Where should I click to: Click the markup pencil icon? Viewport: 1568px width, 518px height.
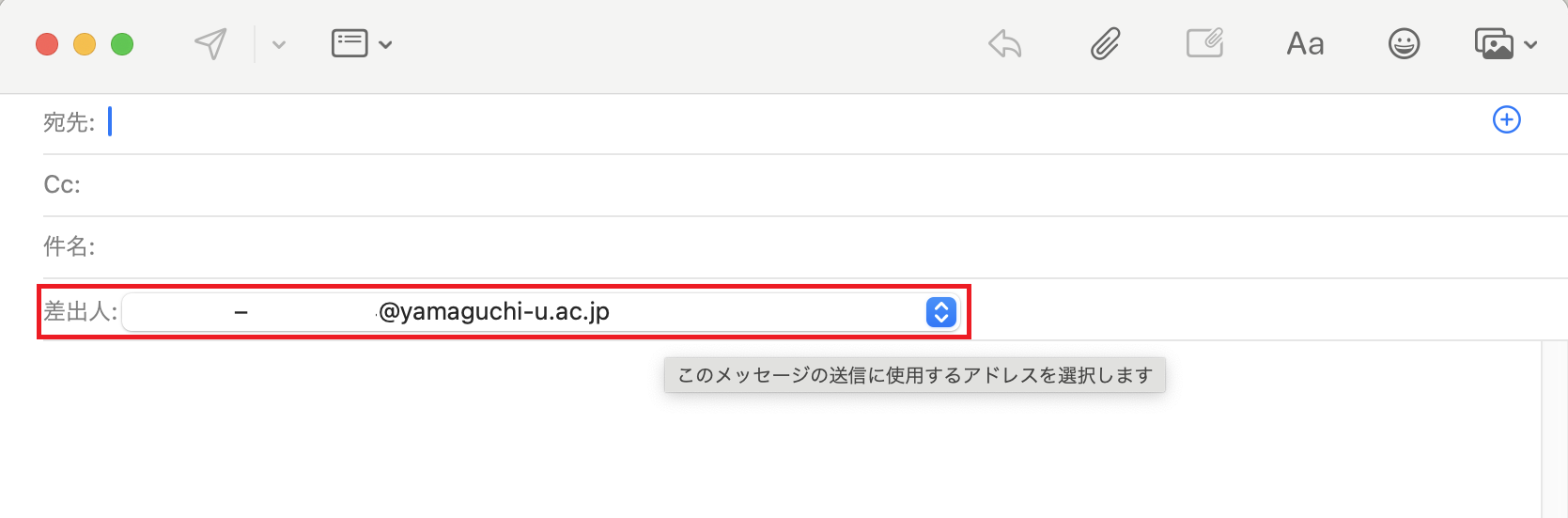(1204, 43)
